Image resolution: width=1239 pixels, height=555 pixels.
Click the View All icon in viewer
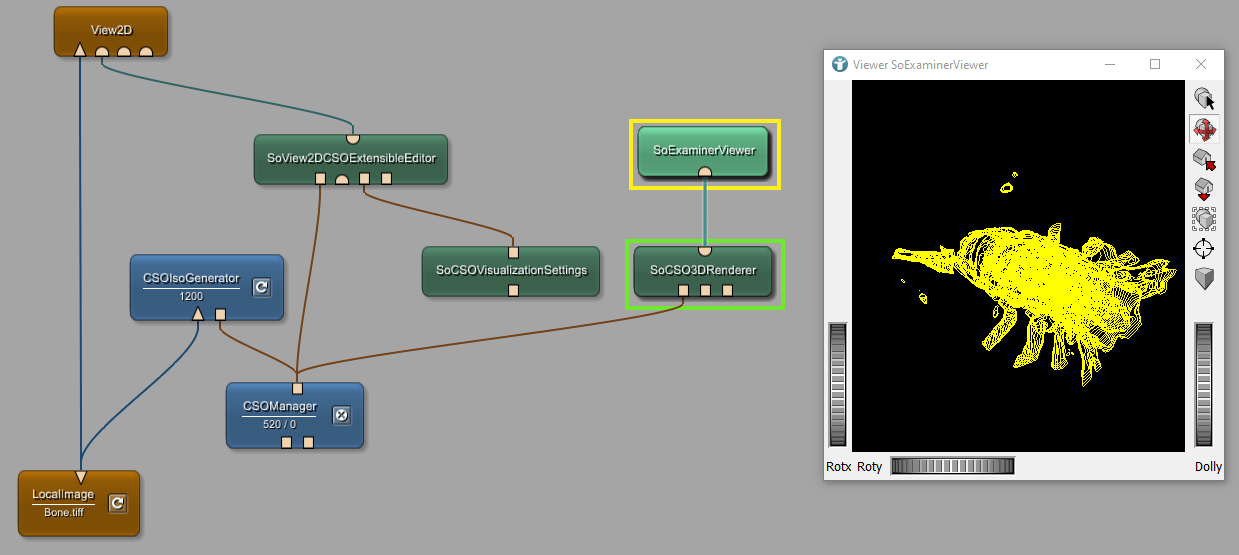(x=1204, y=218)
